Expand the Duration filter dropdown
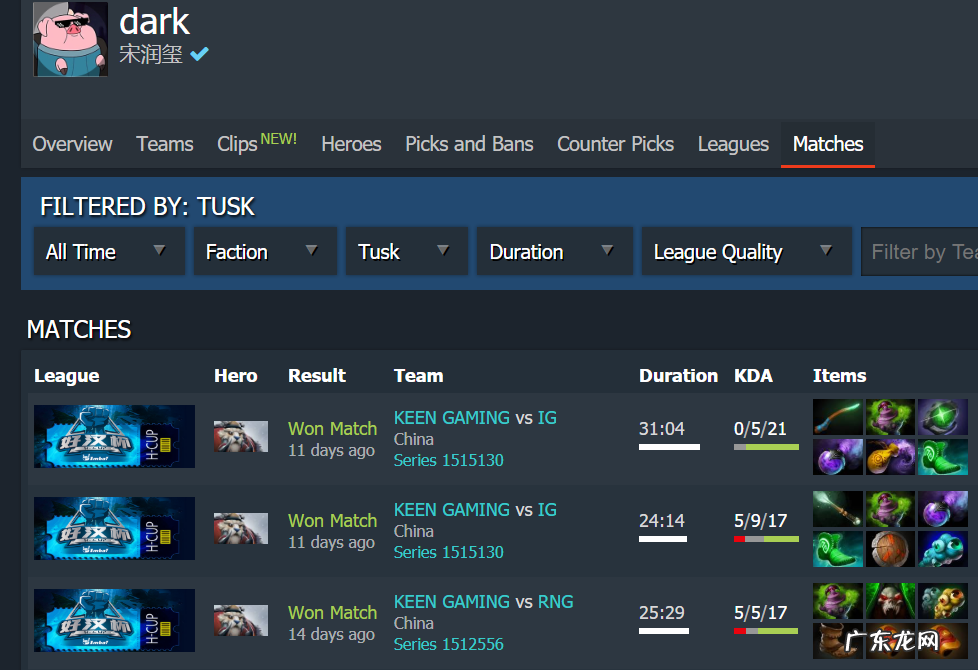The height and width of the screenshot is (670, 978). (554, 251)
